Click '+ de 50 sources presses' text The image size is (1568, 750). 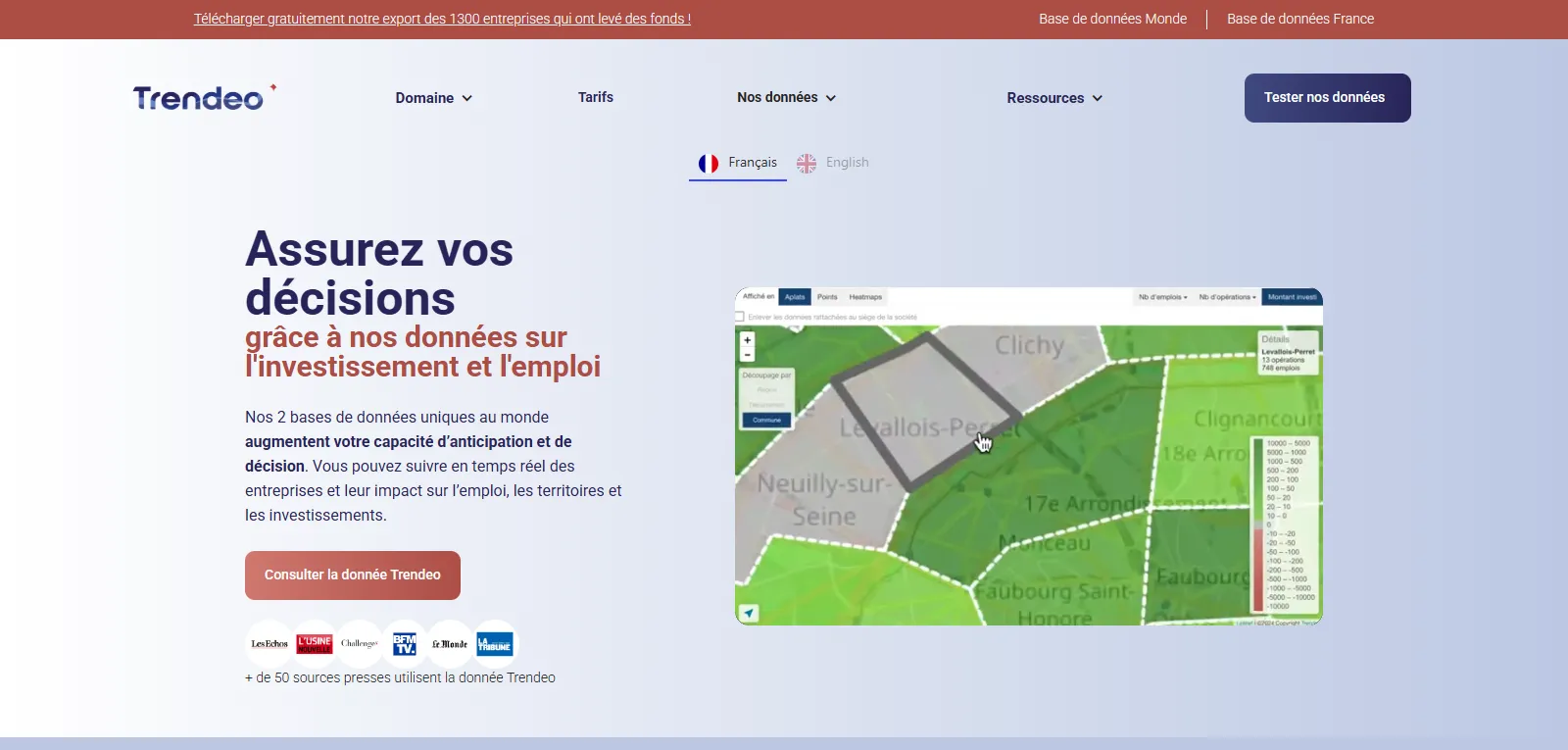pyautogui.click(x=400, y=677)
